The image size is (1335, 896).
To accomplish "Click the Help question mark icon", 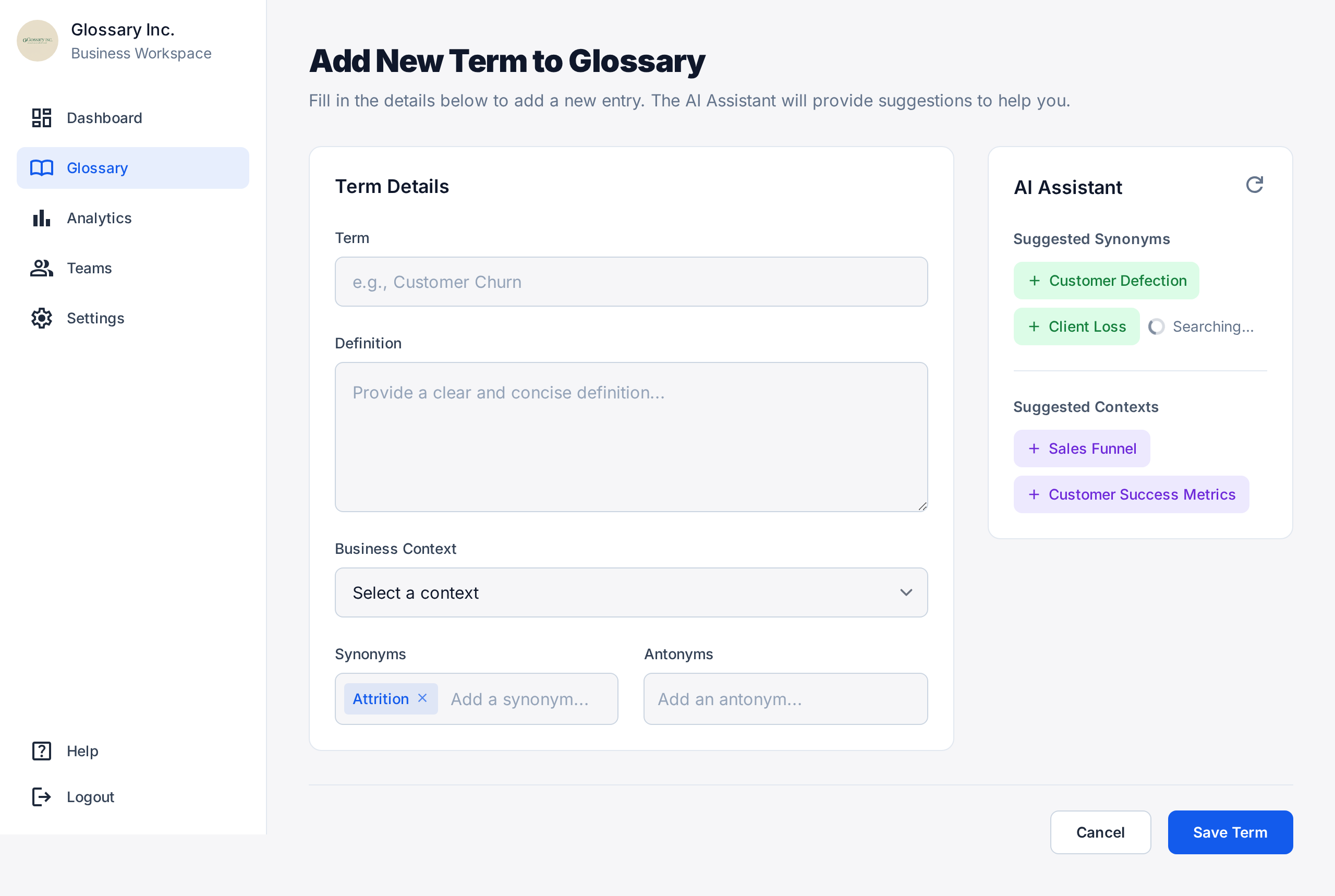I will pyautogui.click(x=42, y=751).
